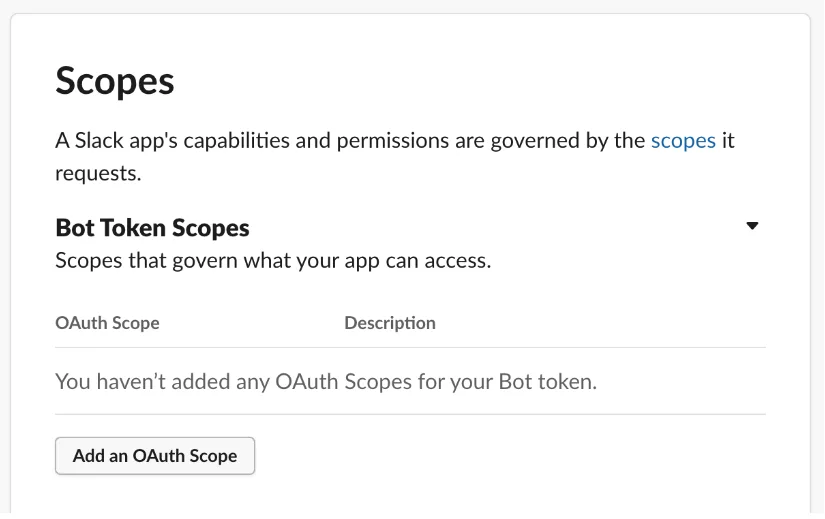Click the Description column header
Screen dimensions: 825x519
[x=390, y=323]
